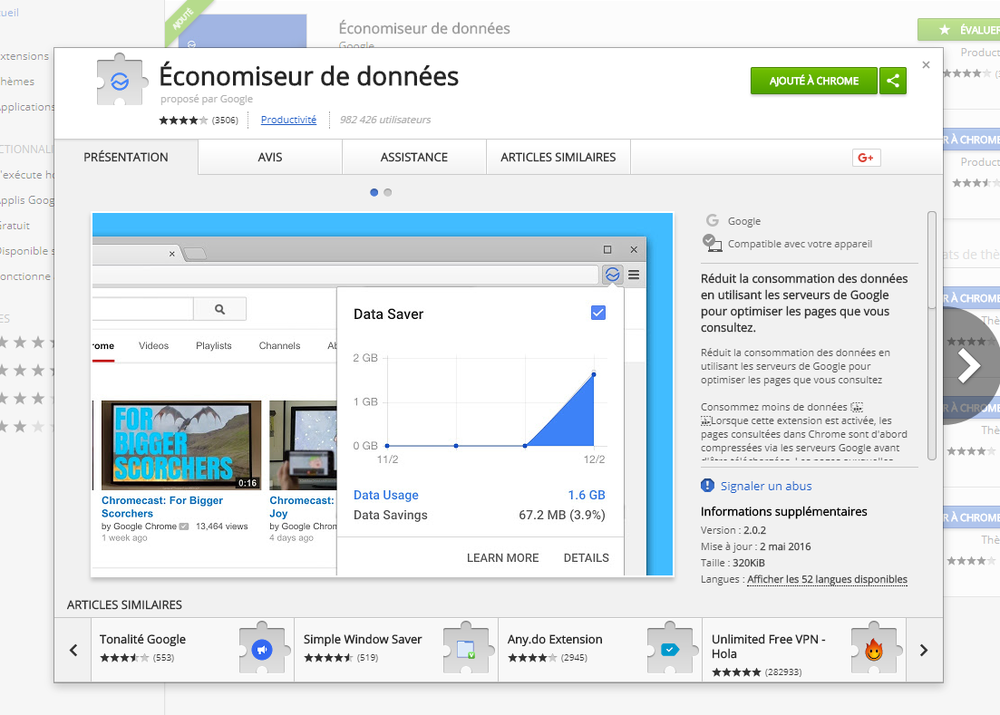
Task: Click the Chromecast: For Bigger Scorchers thumbnail
Action: click(x=180, y=444)
